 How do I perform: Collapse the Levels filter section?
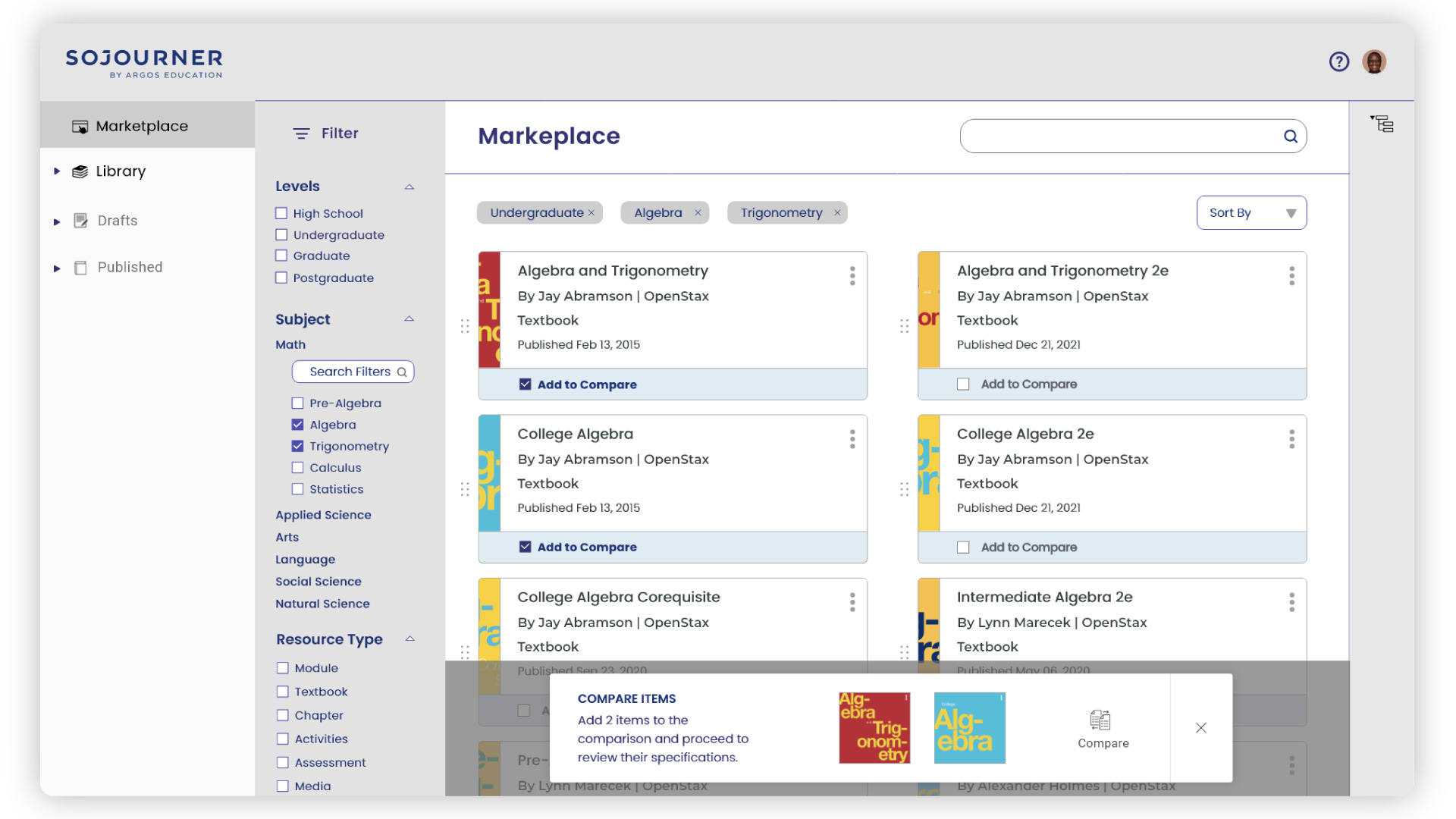pos(409,187)
